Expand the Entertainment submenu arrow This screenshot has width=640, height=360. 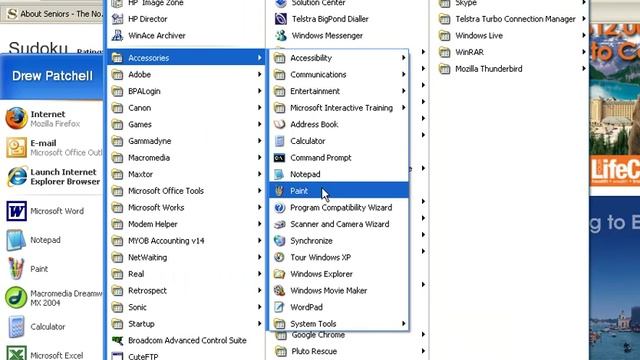click(403, 91)
